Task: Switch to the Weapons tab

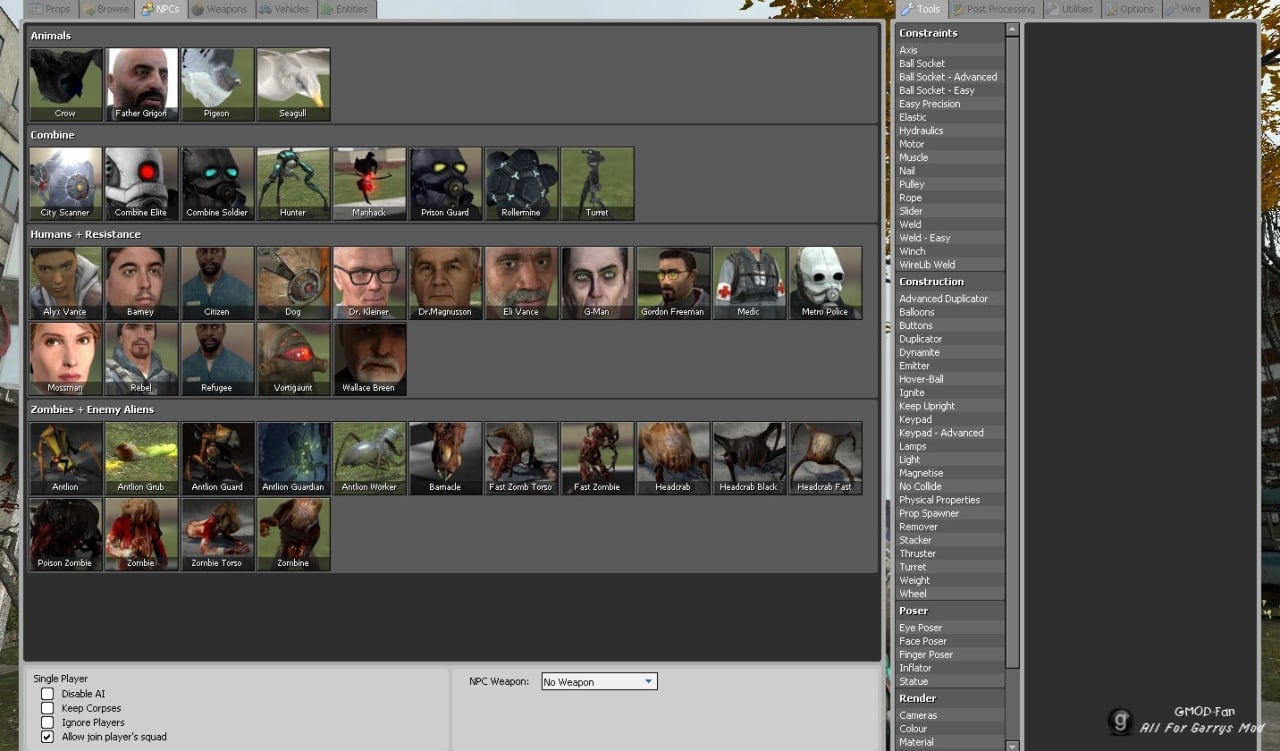Action: (220, 9)
